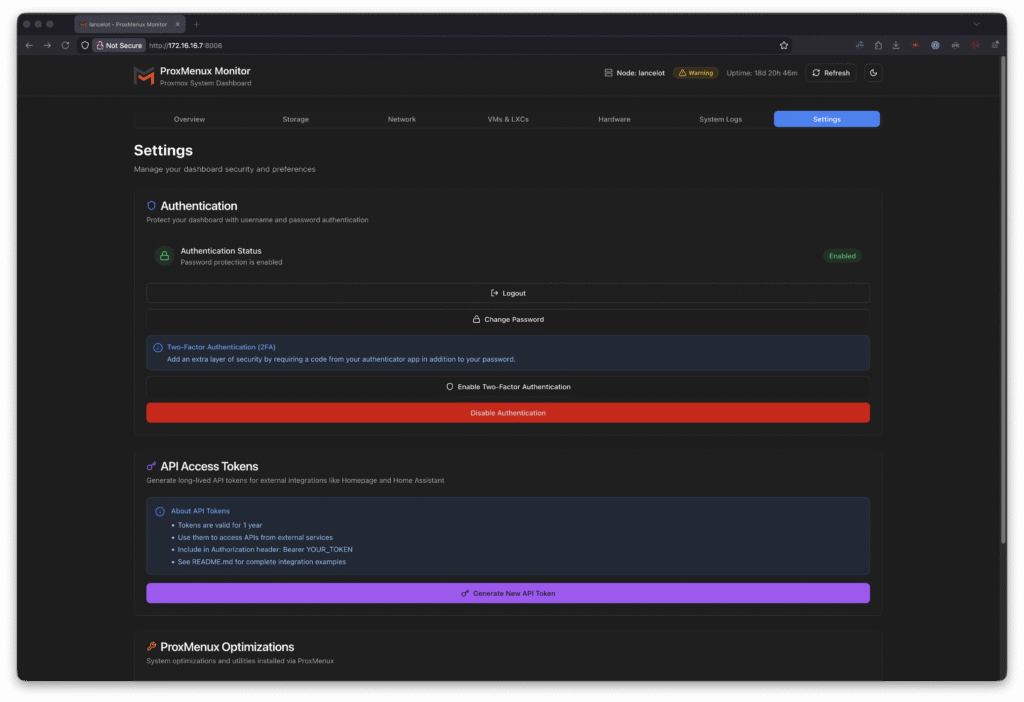
Task: Switch to the Storage tab
Action: point(295,119)
